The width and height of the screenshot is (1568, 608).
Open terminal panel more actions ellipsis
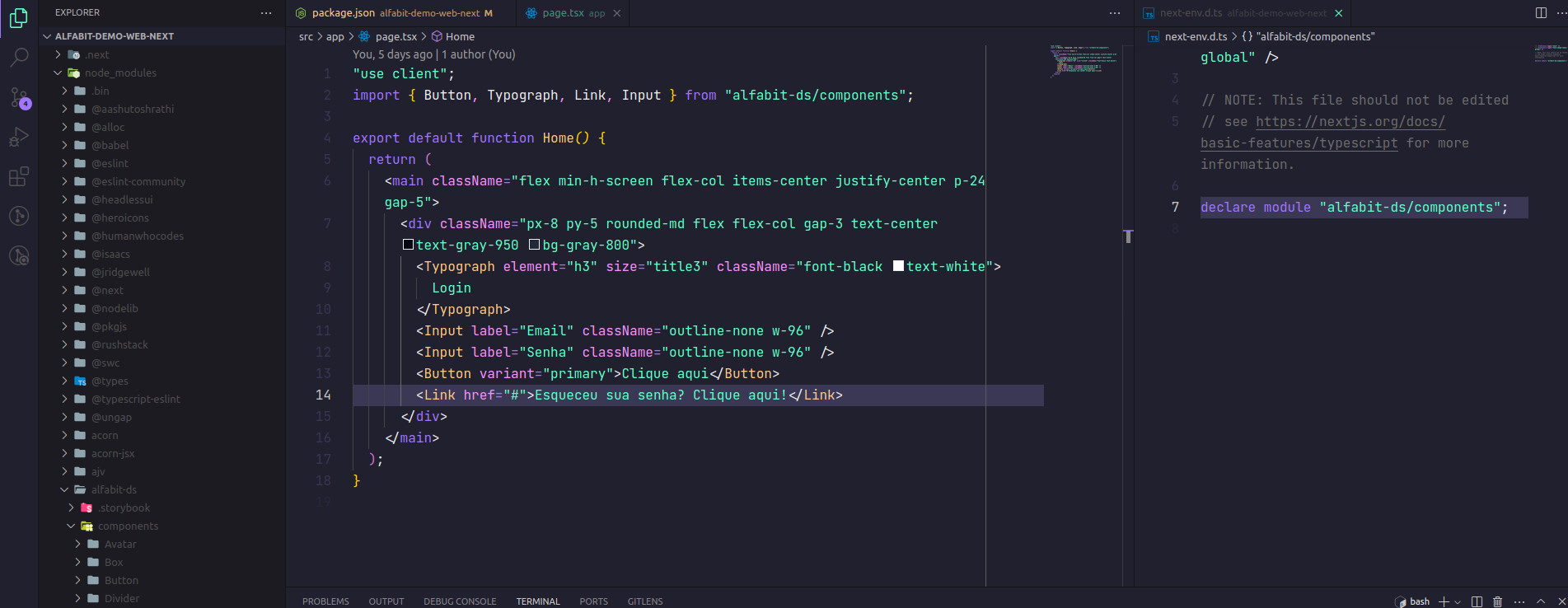(1519, 601)
